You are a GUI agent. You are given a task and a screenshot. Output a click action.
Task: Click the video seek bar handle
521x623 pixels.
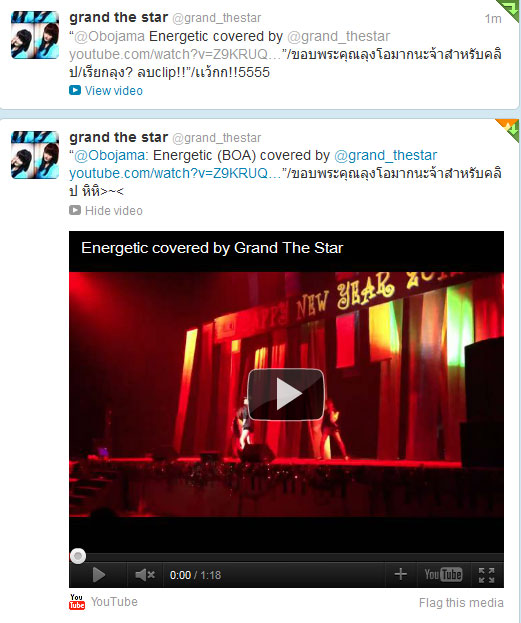click(78, 556)
